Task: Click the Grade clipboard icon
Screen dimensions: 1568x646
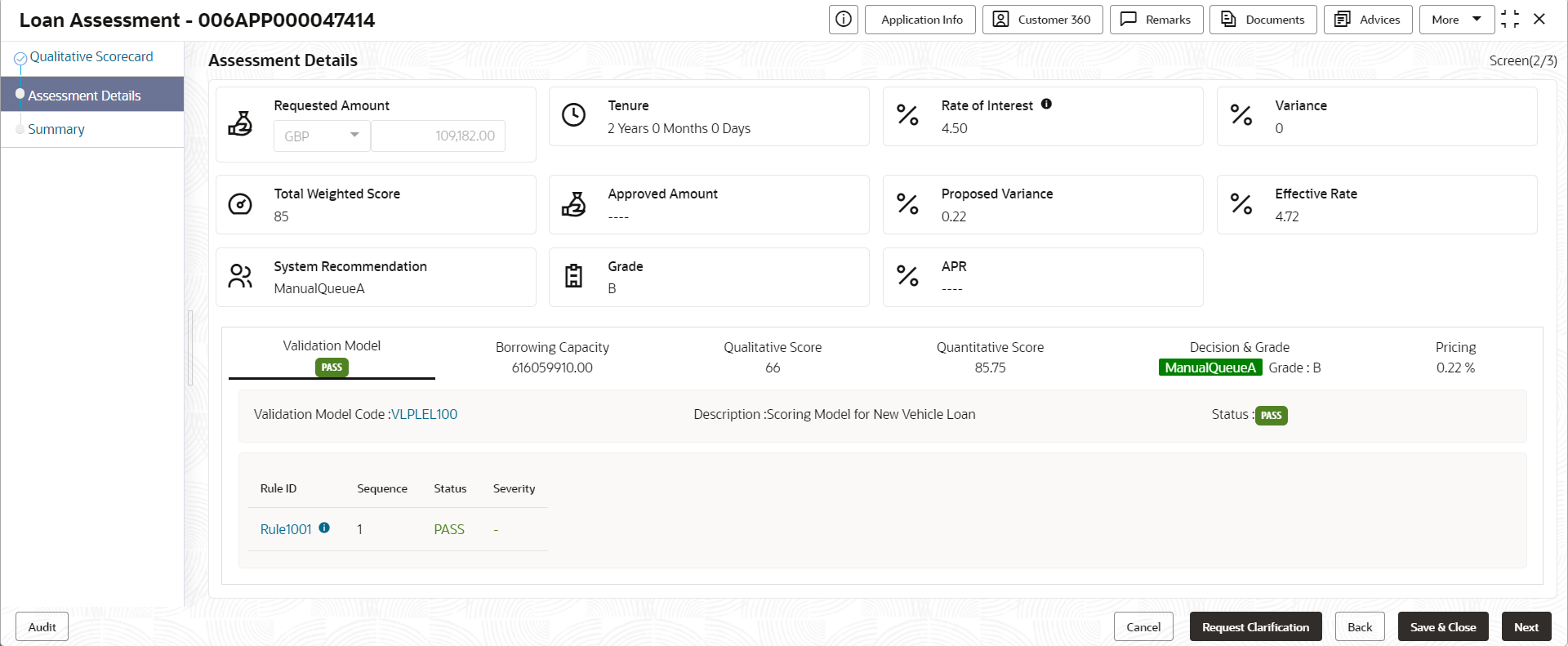Action: (x=574, y=276)
